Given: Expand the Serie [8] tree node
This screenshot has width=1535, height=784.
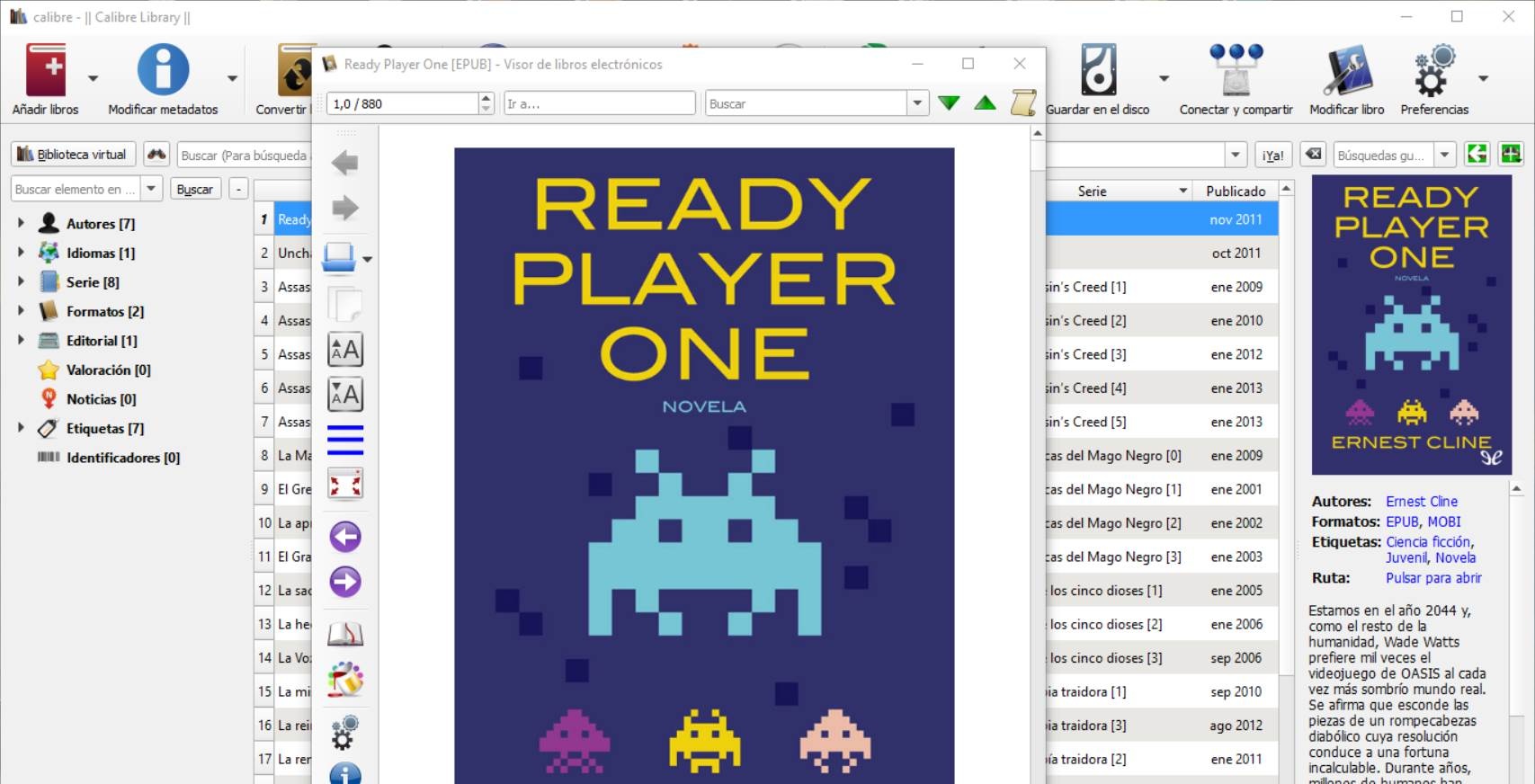Looking at the screenshot, I should [21, 281].
